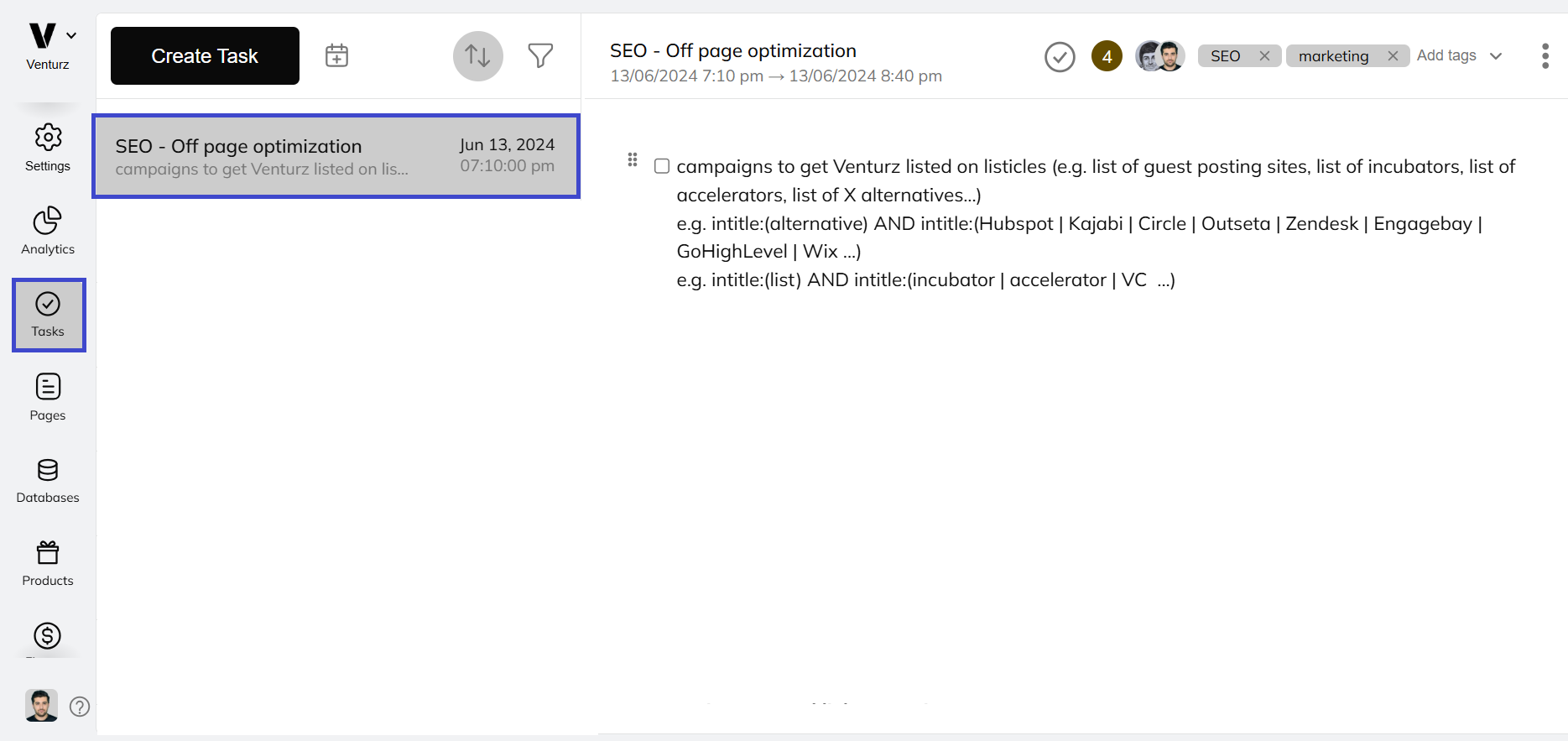Go to Analytics in the sidebar

pos(48,231)
